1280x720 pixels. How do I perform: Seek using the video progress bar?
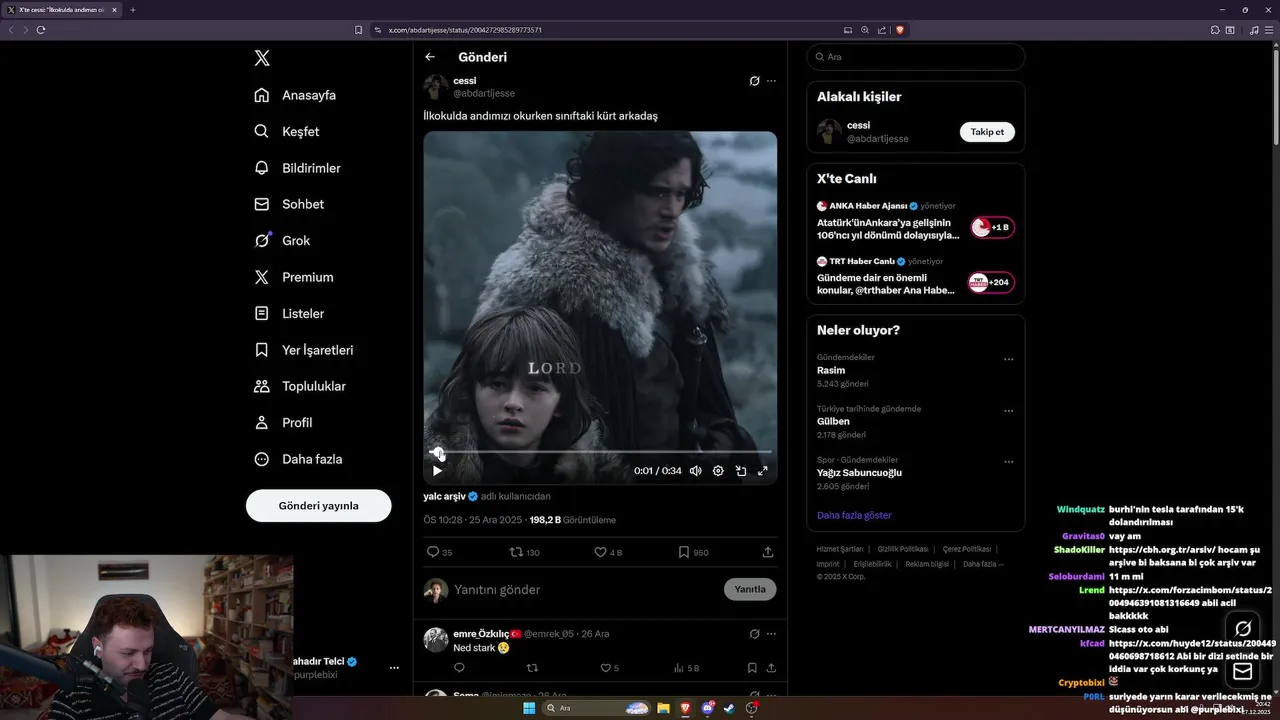point(600,452)
